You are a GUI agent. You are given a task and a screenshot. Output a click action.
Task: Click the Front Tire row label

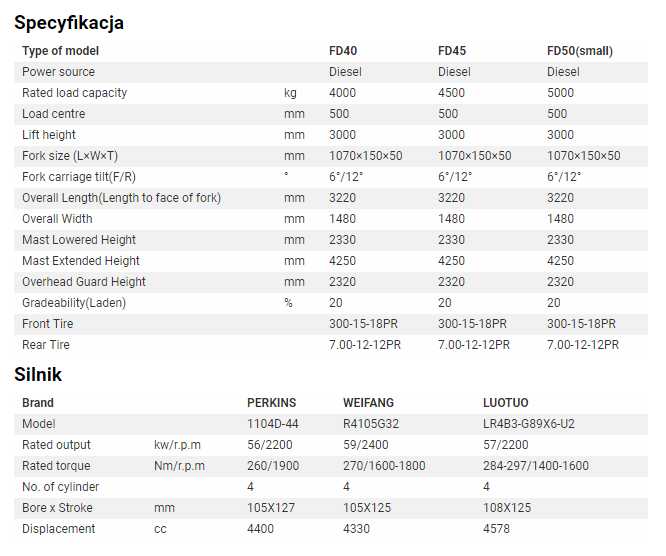coord(48,324)
